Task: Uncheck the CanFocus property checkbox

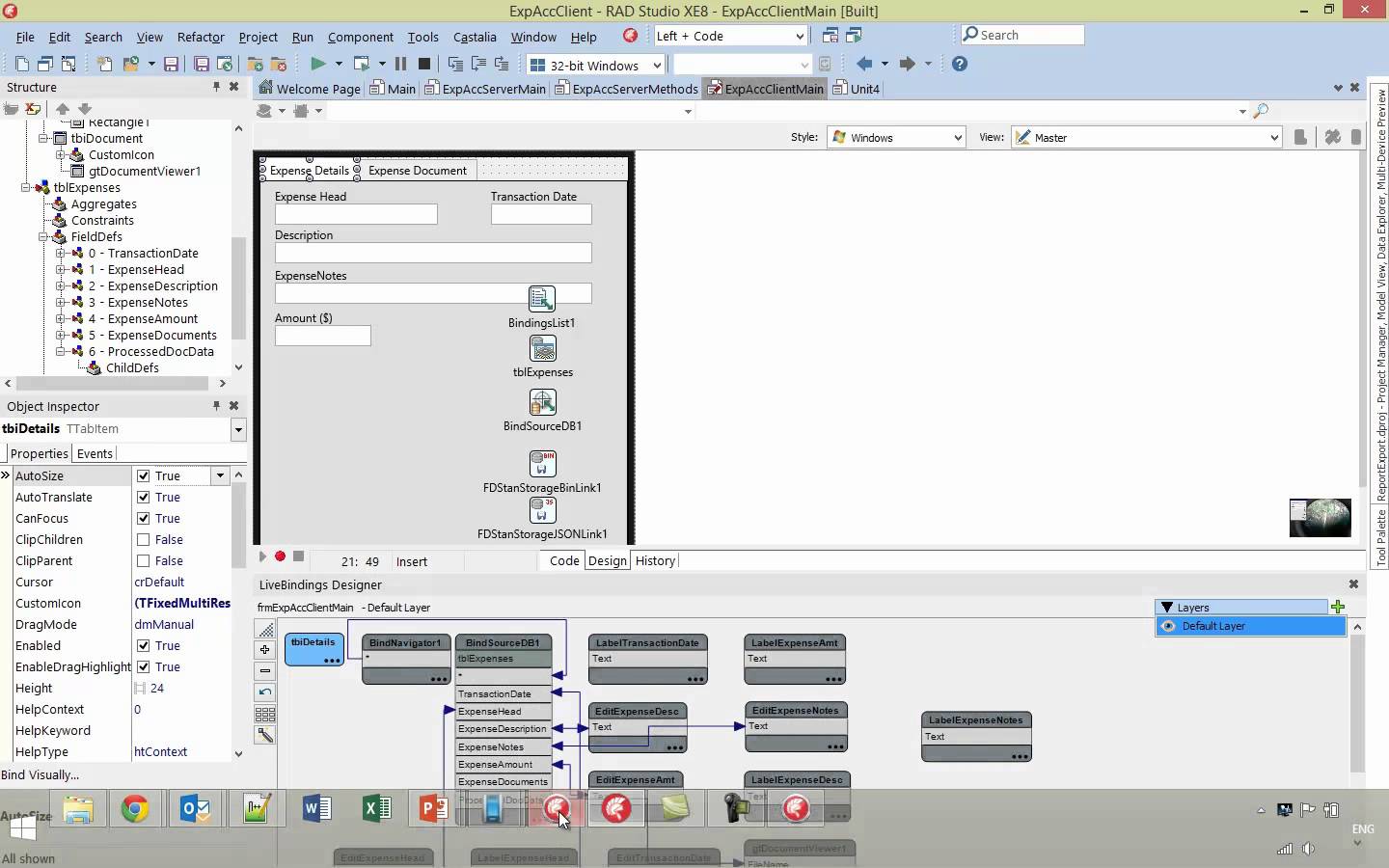Action: click(x=143, y=518)
